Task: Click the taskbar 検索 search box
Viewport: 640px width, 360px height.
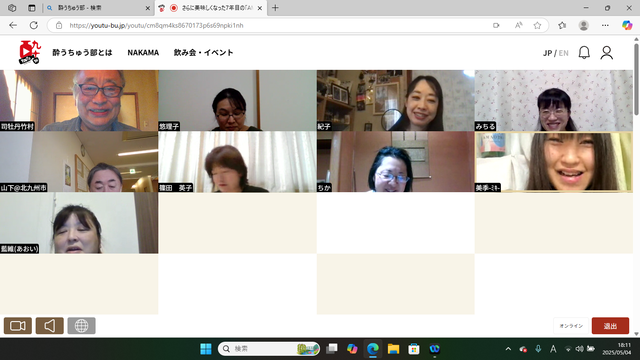Action: [x=269, y=349]
